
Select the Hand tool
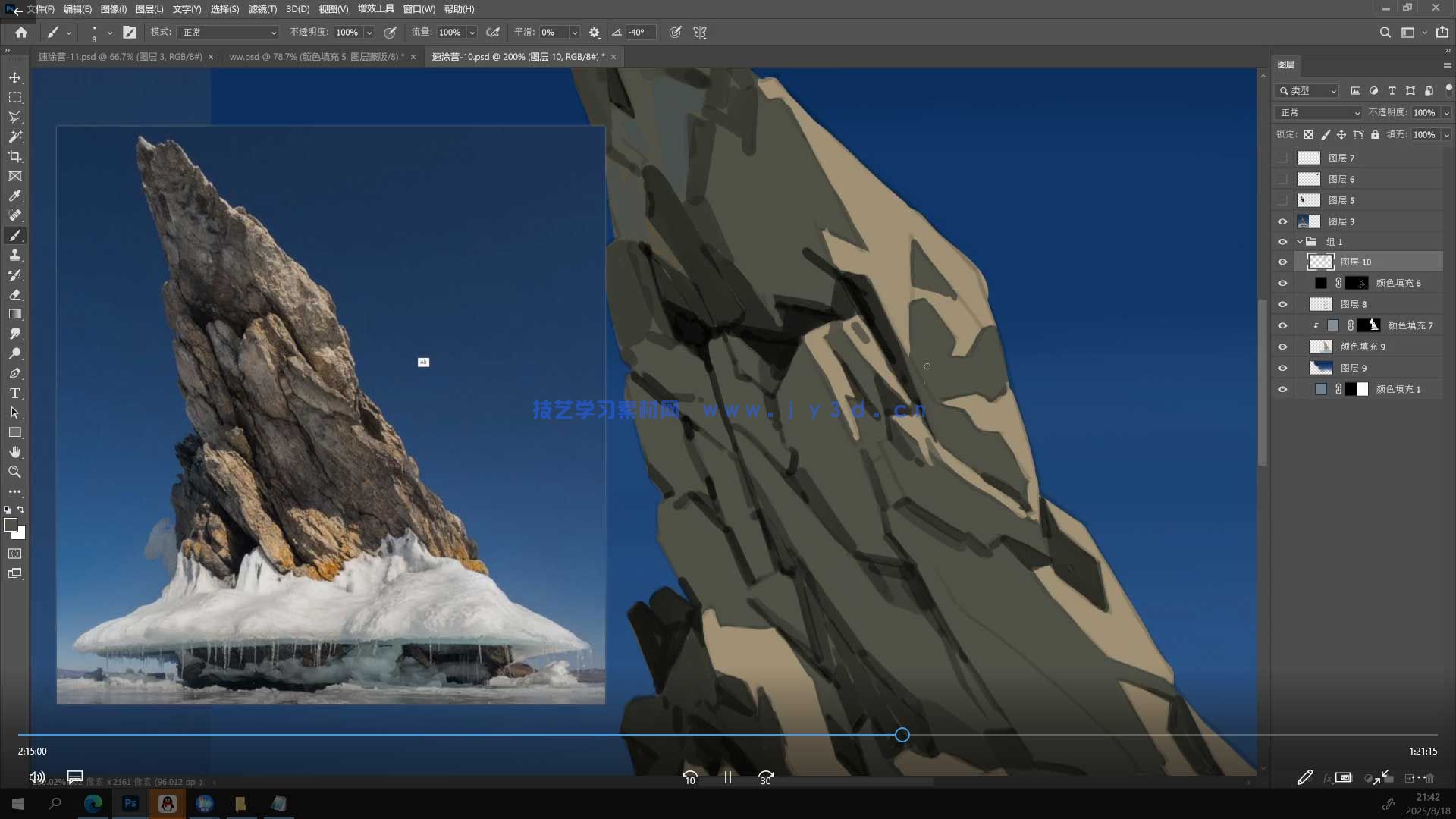tap(15, 452)
